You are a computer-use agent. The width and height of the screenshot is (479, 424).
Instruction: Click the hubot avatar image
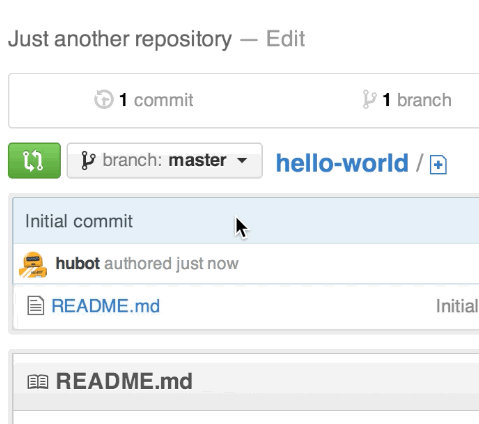point(33,265)
